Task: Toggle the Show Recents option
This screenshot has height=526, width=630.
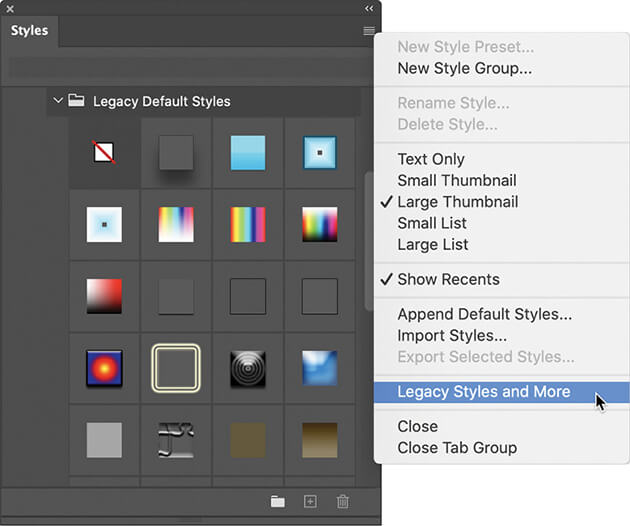Action: click(x=448, y=279)
